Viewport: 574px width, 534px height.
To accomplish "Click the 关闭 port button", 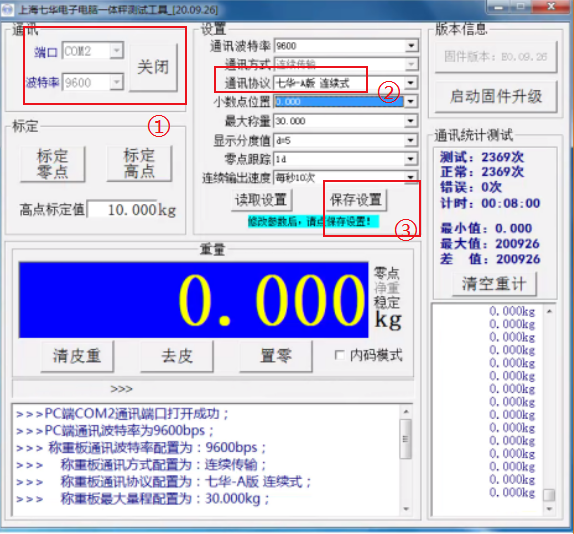I will (153, 67).
